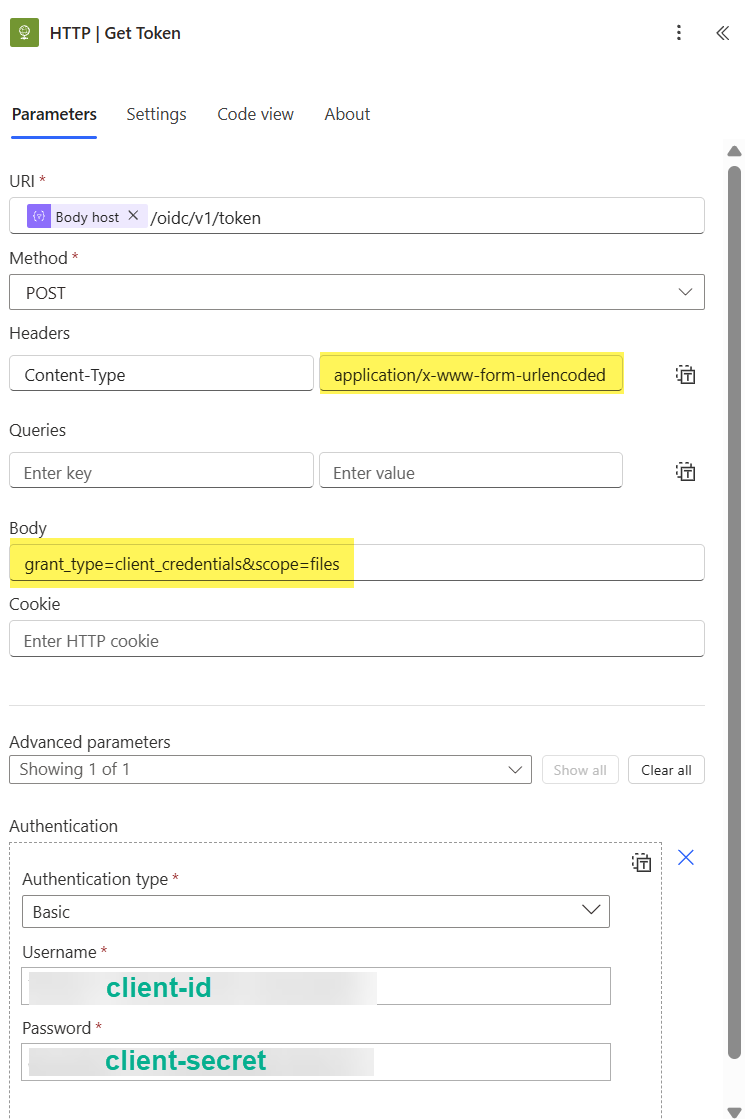Image resolution: width=745 pixels, height=1119 pixels.
Task: Click the HTTP action globe icon
Action: tap(24, 33)
